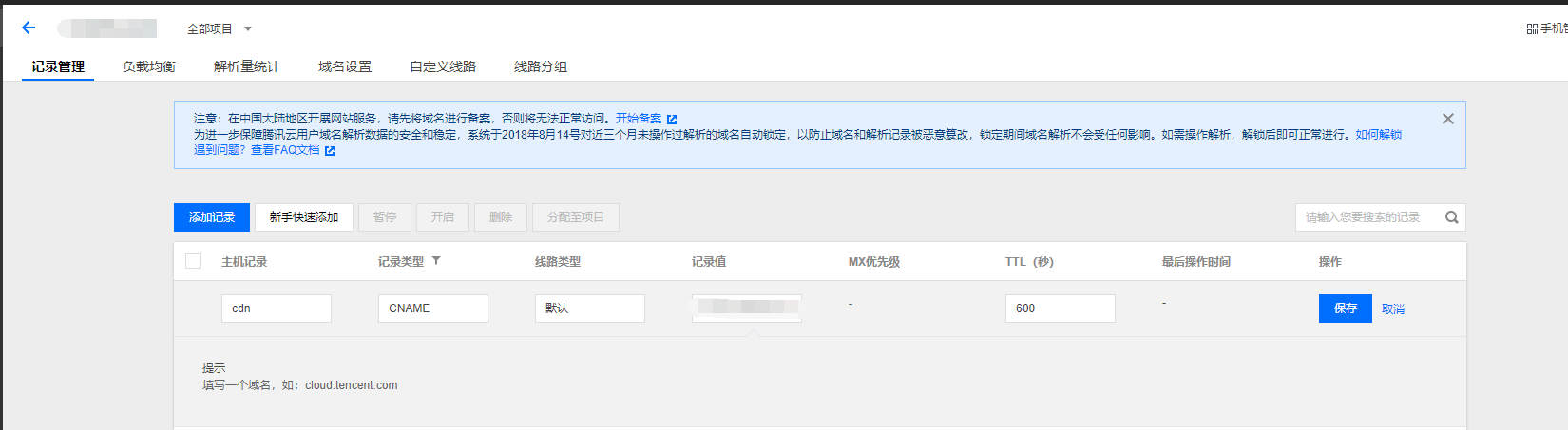Screen dimensions: 1568x430
Task: Click the hint text cloud.tencent.com
Action: pos(352,385)
